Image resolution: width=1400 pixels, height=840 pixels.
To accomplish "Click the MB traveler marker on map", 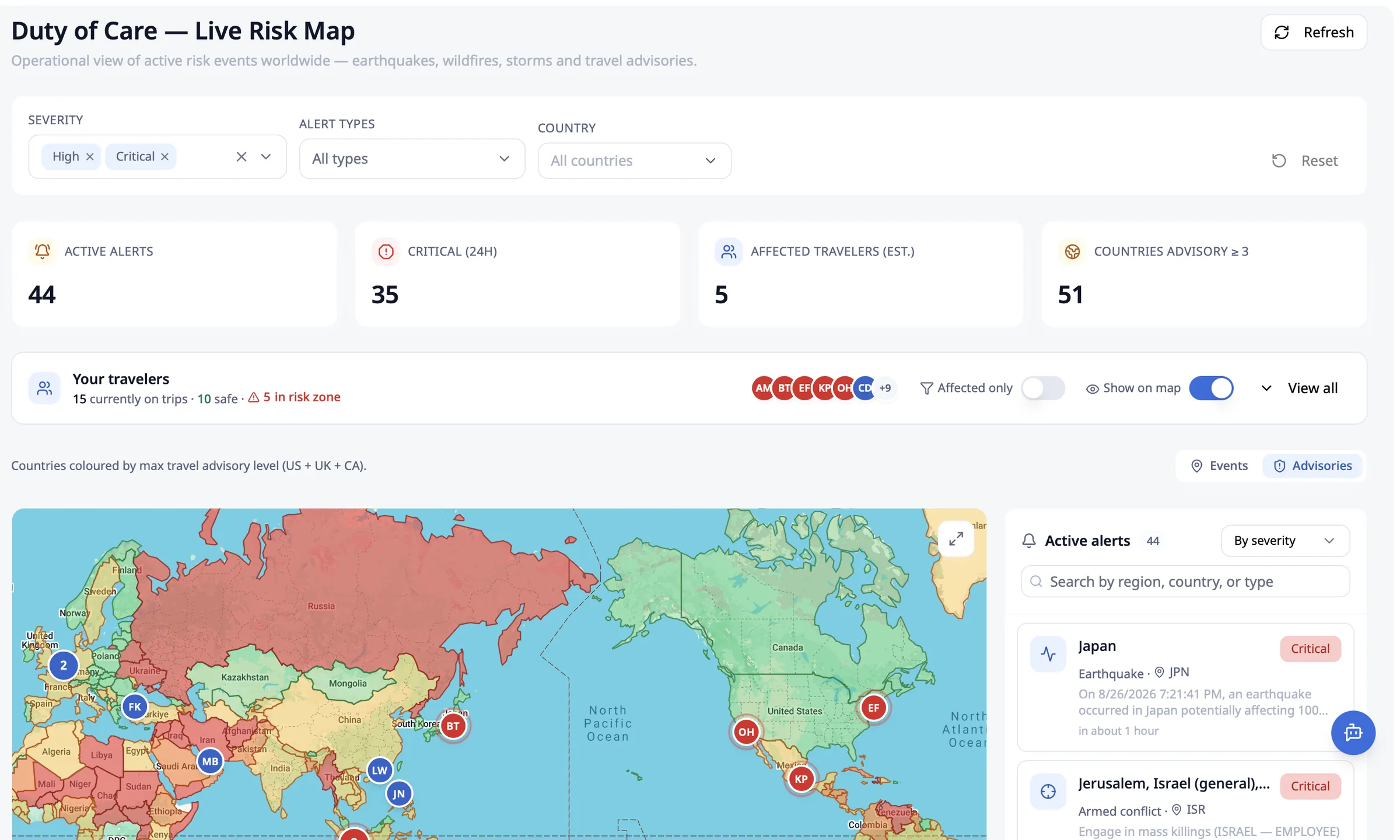I will (210, 761).
